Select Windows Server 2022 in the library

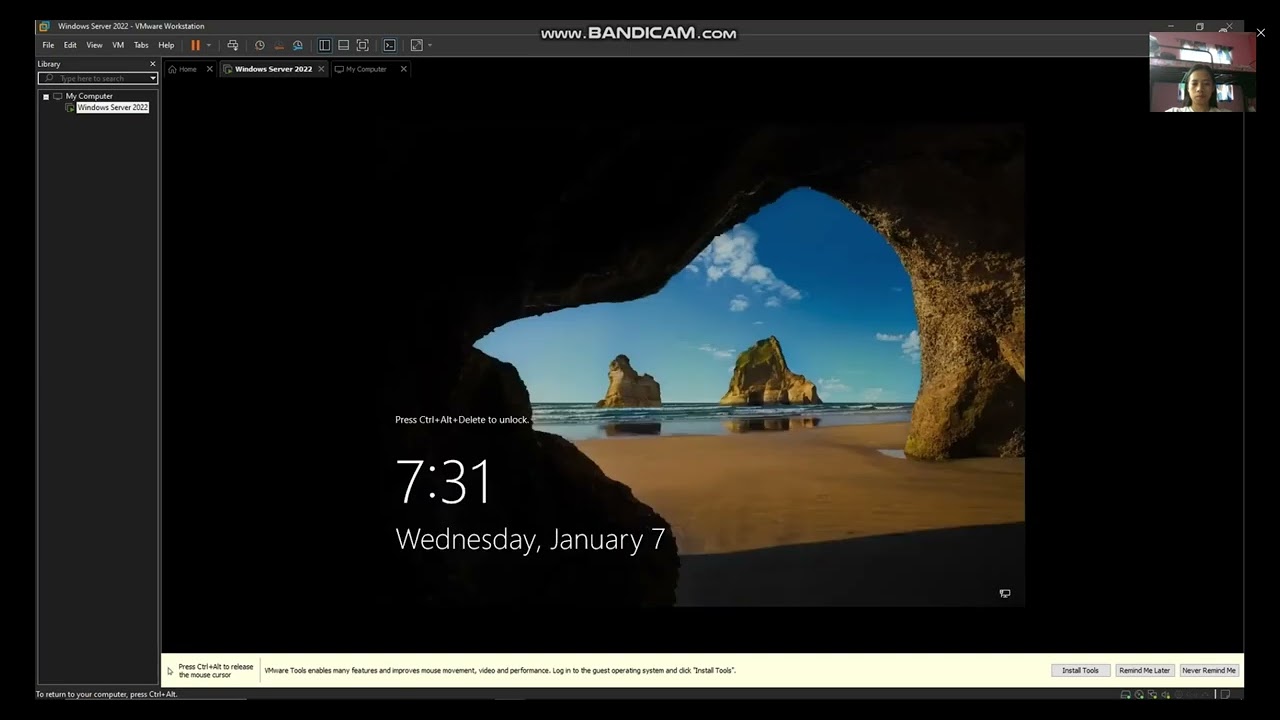point(112,107)
